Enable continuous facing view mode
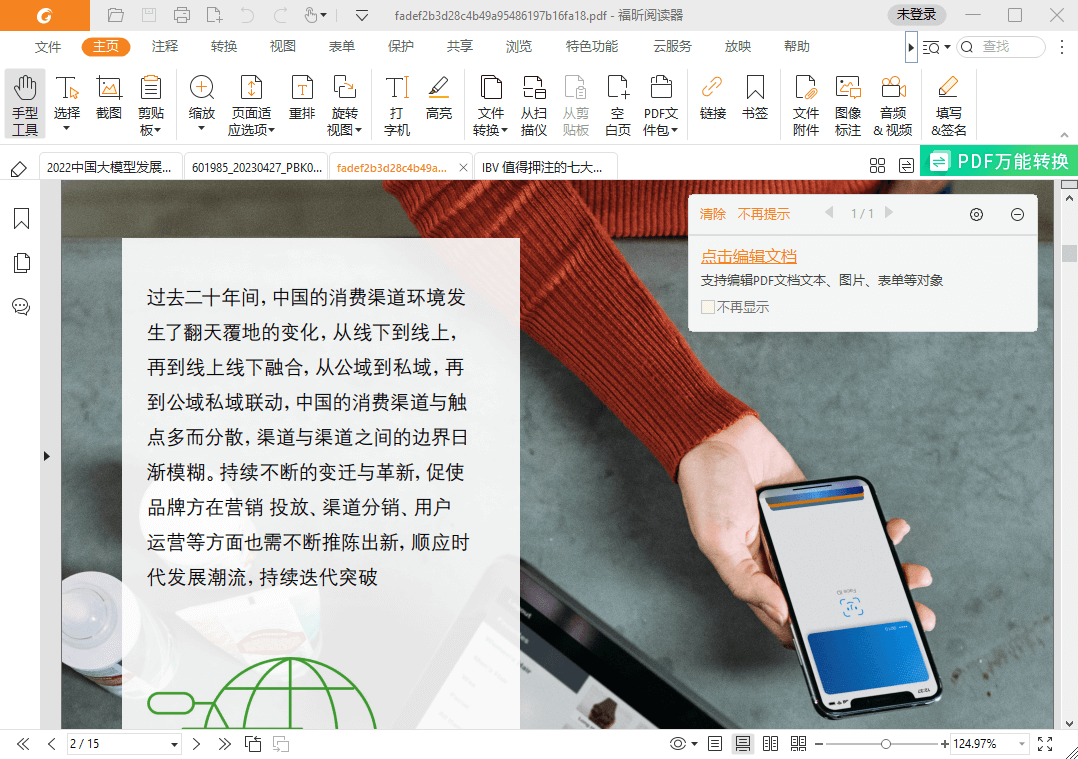This screenshot has height=759, width=1078. click(798, 743)
